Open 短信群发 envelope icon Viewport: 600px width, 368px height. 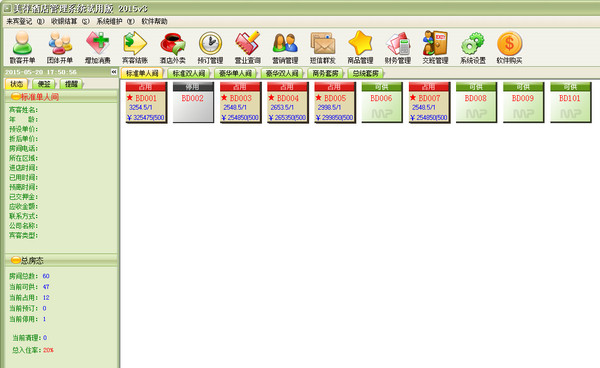tap(323, 47)
